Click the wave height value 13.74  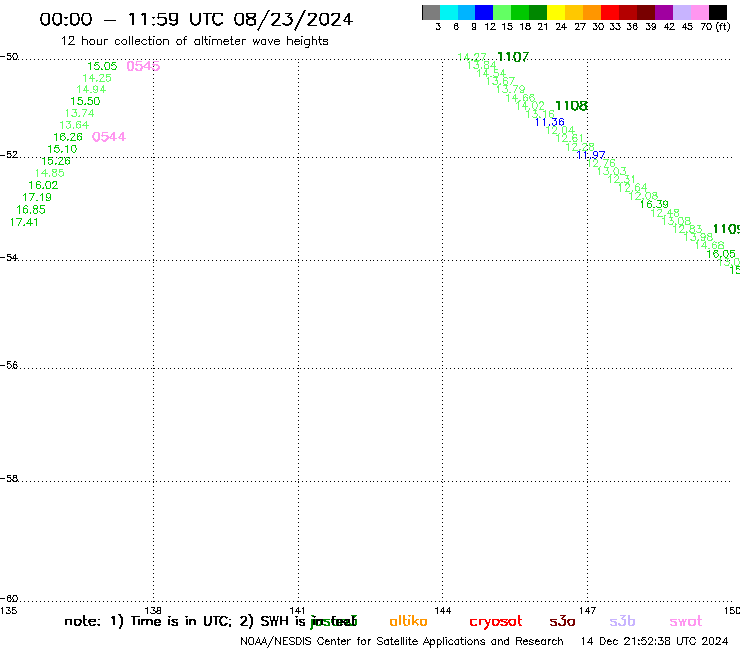click(79, 113)
